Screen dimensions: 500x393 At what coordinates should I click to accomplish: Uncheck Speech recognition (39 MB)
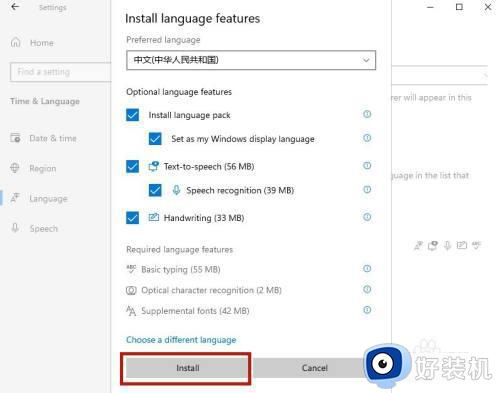(x=155, y=190)
